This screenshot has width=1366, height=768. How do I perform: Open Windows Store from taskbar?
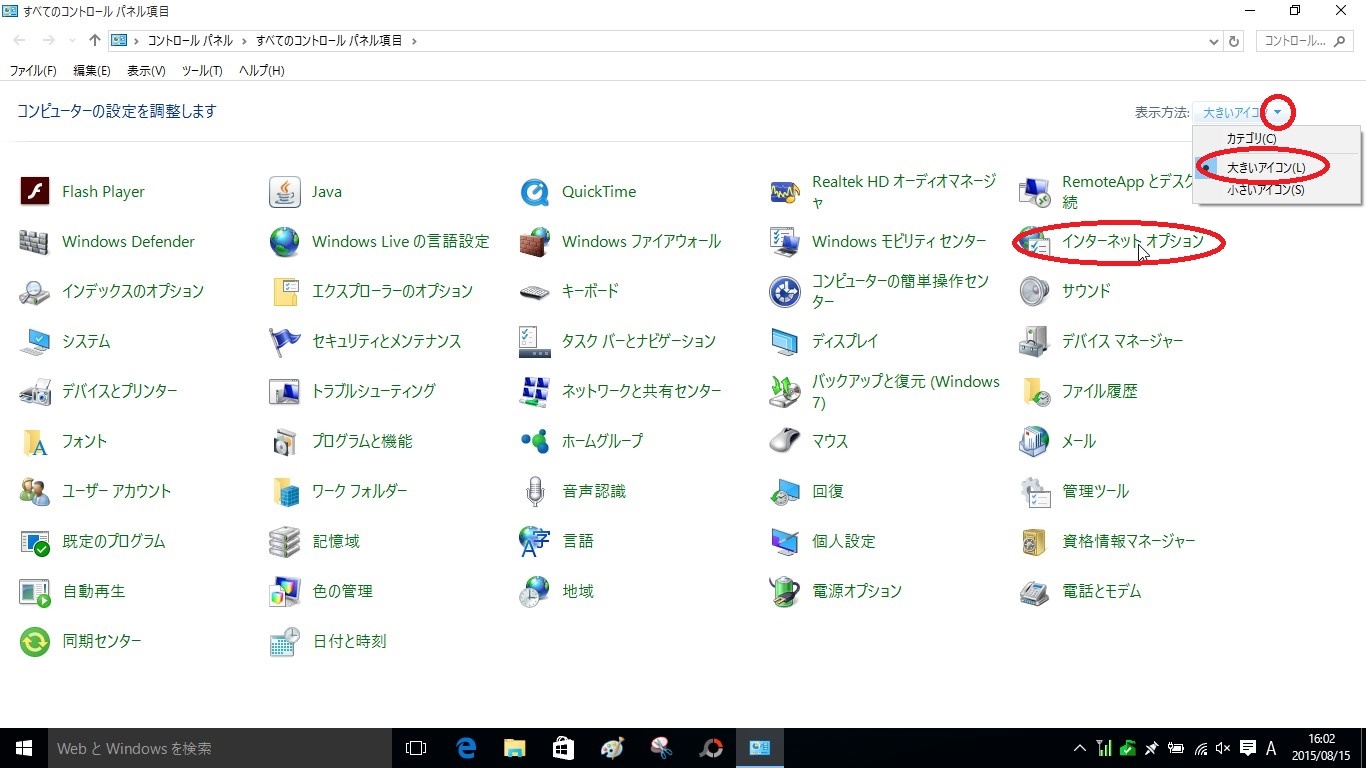click(x=564, y=748)
